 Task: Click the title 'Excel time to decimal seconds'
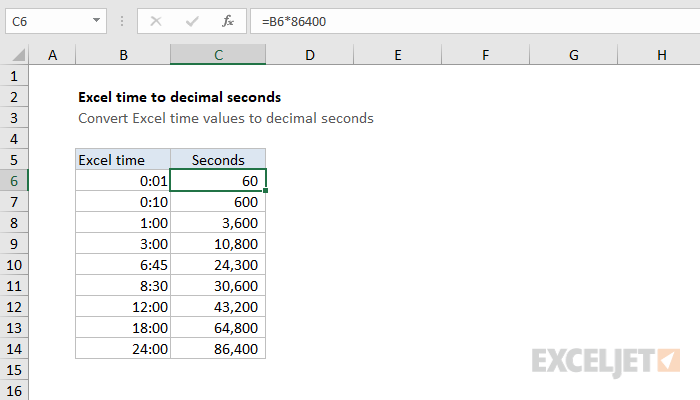click(179, 97)
